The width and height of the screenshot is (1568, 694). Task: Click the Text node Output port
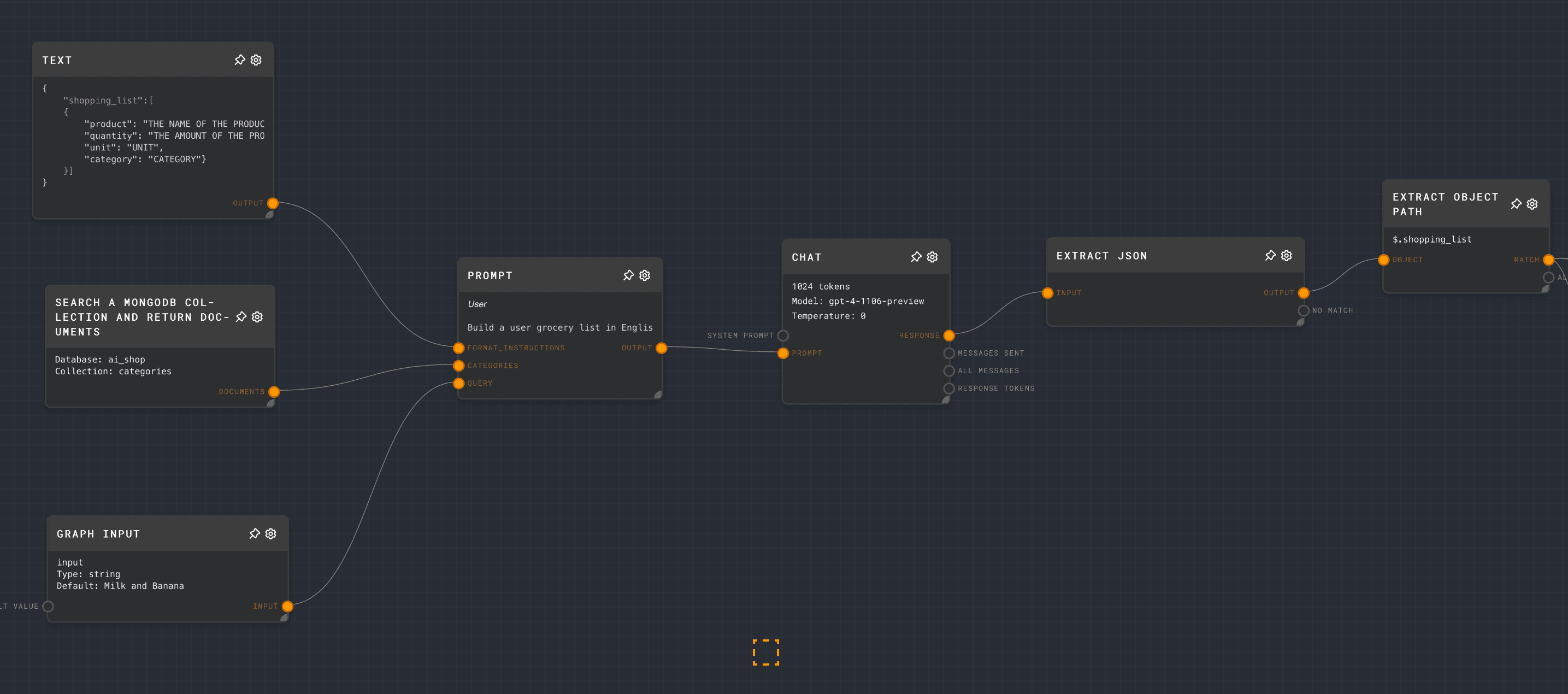pos(273,203)
